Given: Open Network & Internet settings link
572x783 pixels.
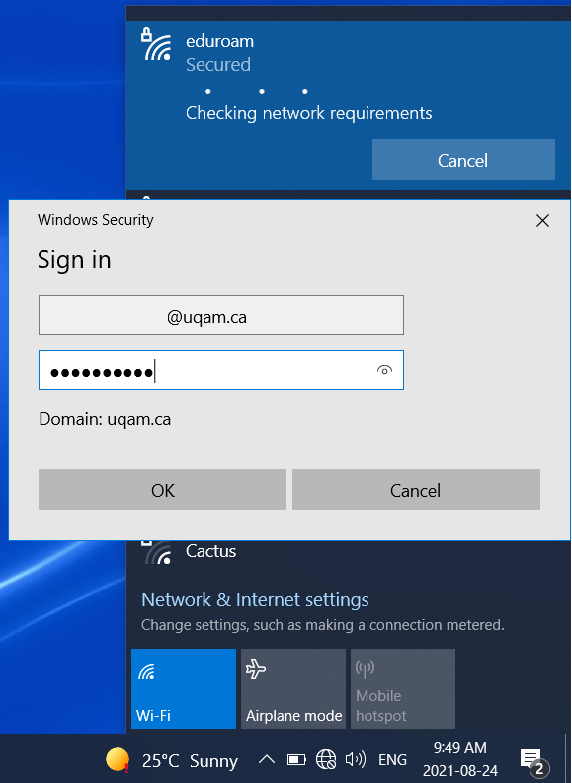Looking at the screenshot, I should point(255,599).
